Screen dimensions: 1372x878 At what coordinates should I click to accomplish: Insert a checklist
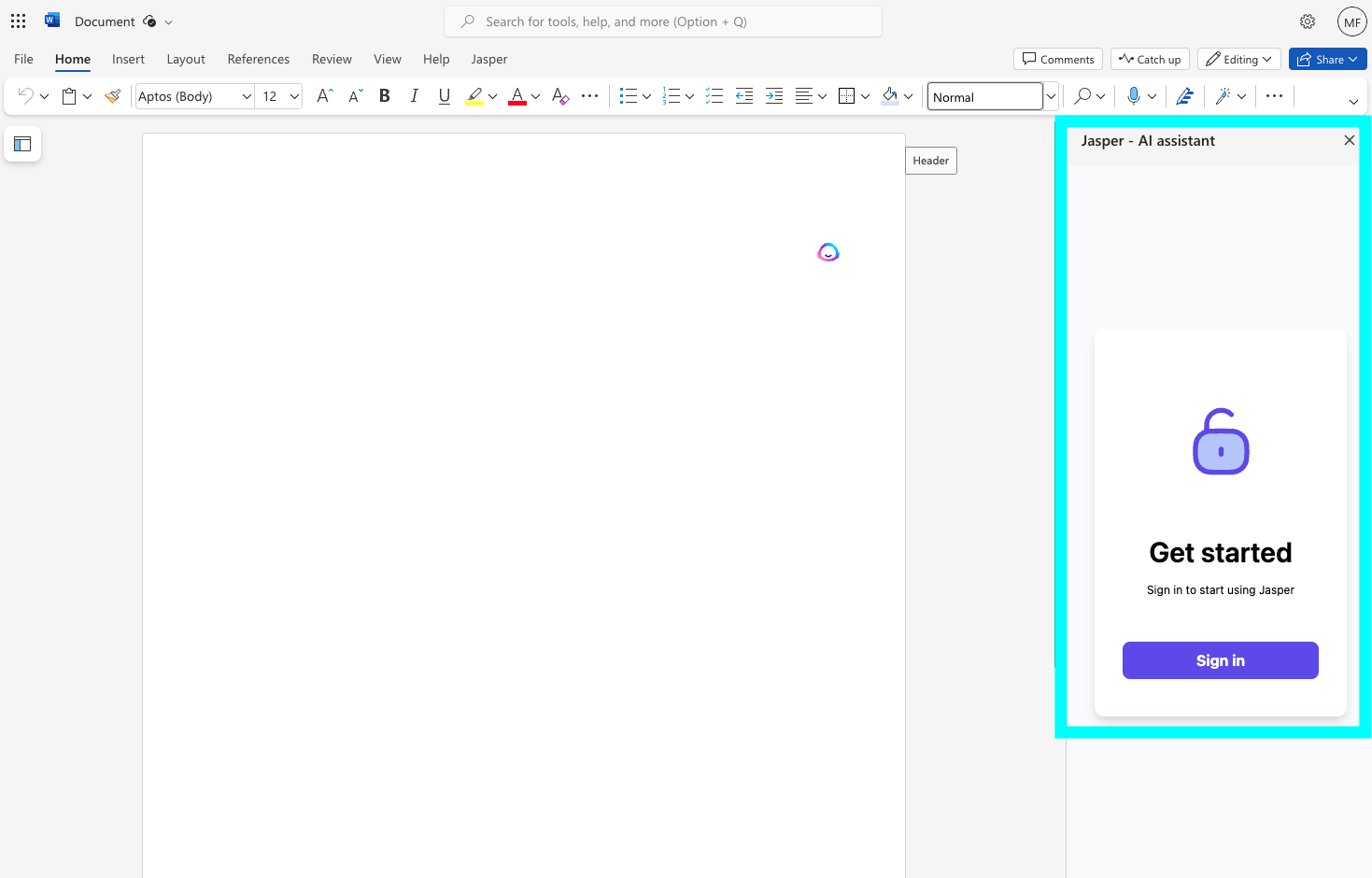(x=714, y=95)
